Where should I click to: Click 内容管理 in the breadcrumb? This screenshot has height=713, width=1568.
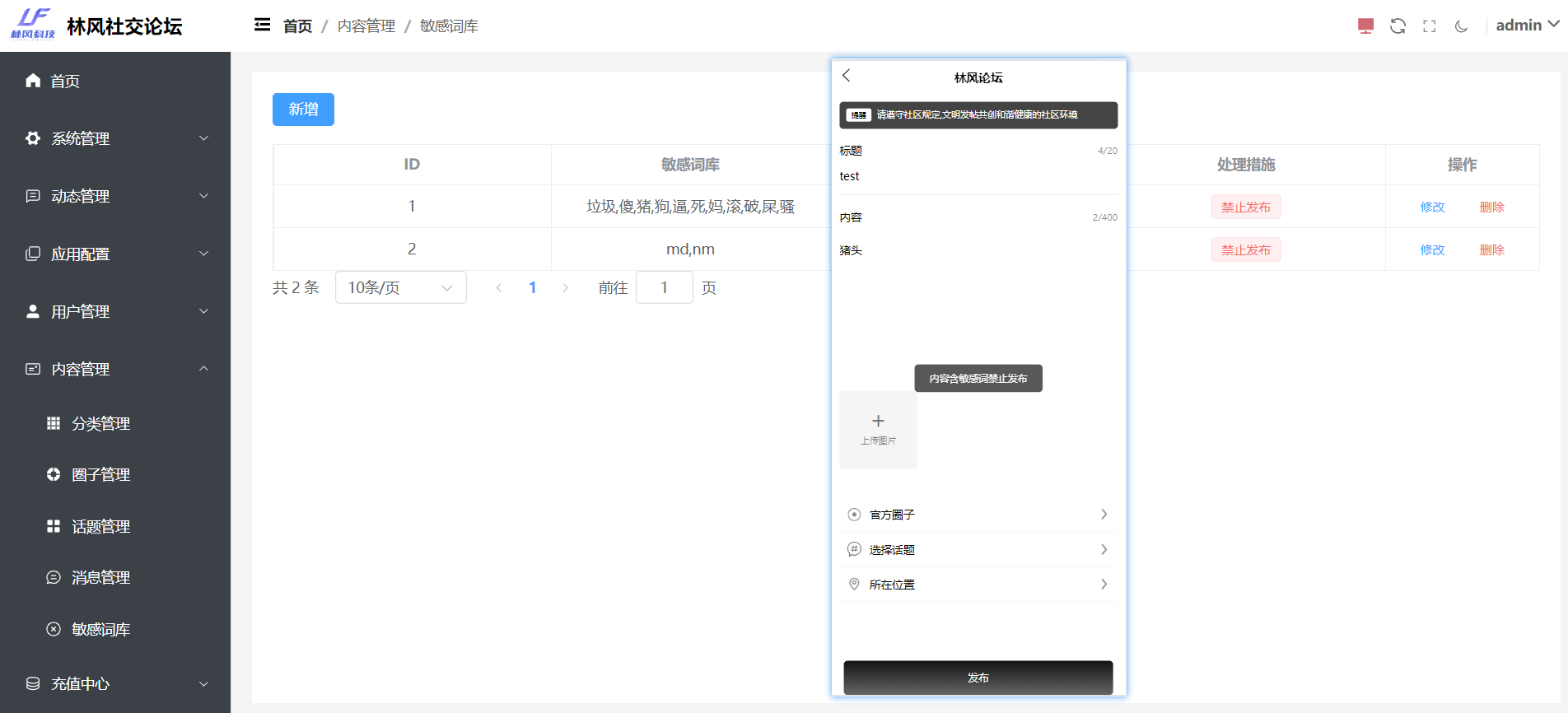366,26
